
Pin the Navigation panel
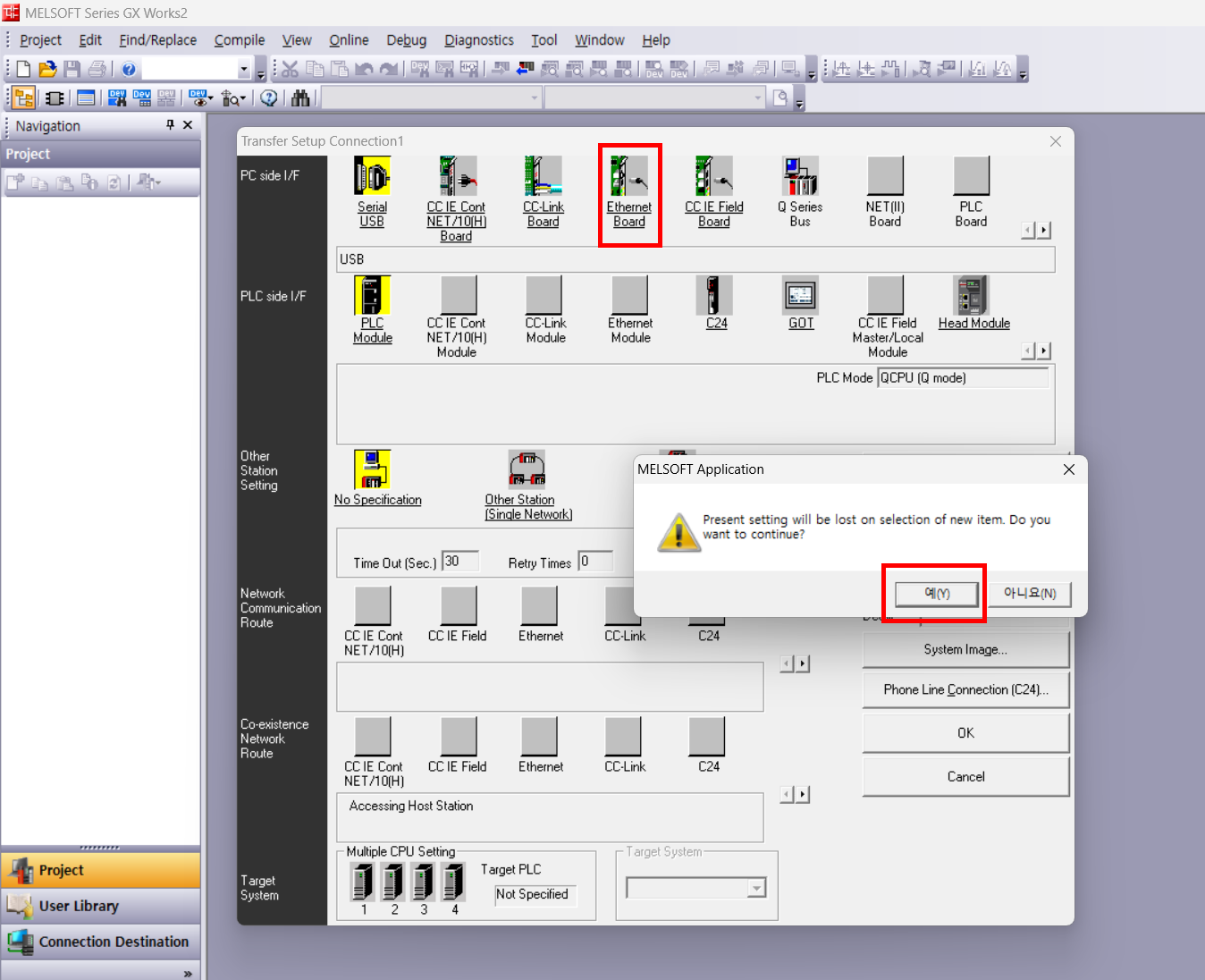point(170,125)
